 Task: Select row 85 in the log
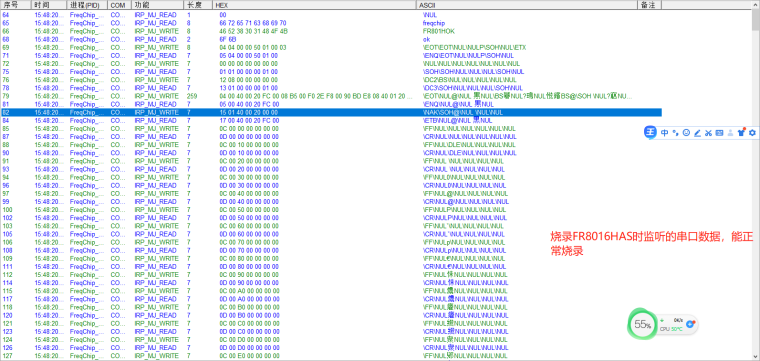pyautogui.click(x=331, y=128)
